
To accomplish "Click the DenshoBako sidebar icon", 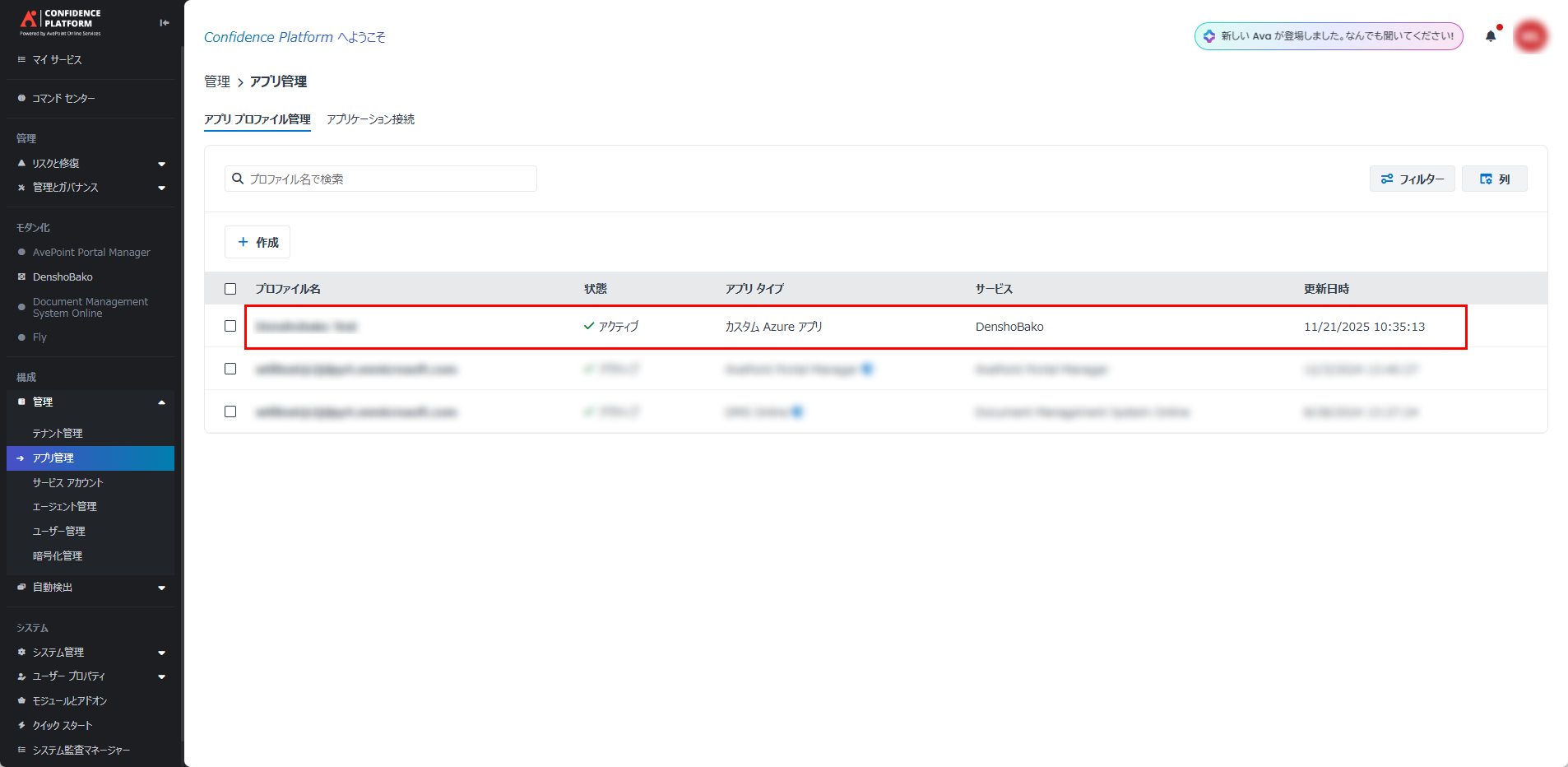I will click(21, 277).
